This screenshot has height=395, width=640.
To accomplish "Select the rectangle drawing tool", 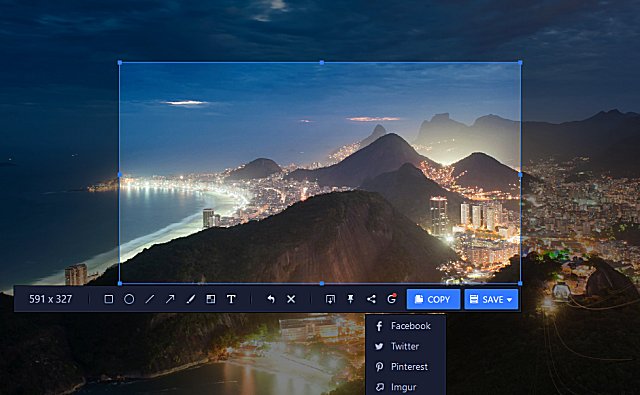I will [109, 299].
